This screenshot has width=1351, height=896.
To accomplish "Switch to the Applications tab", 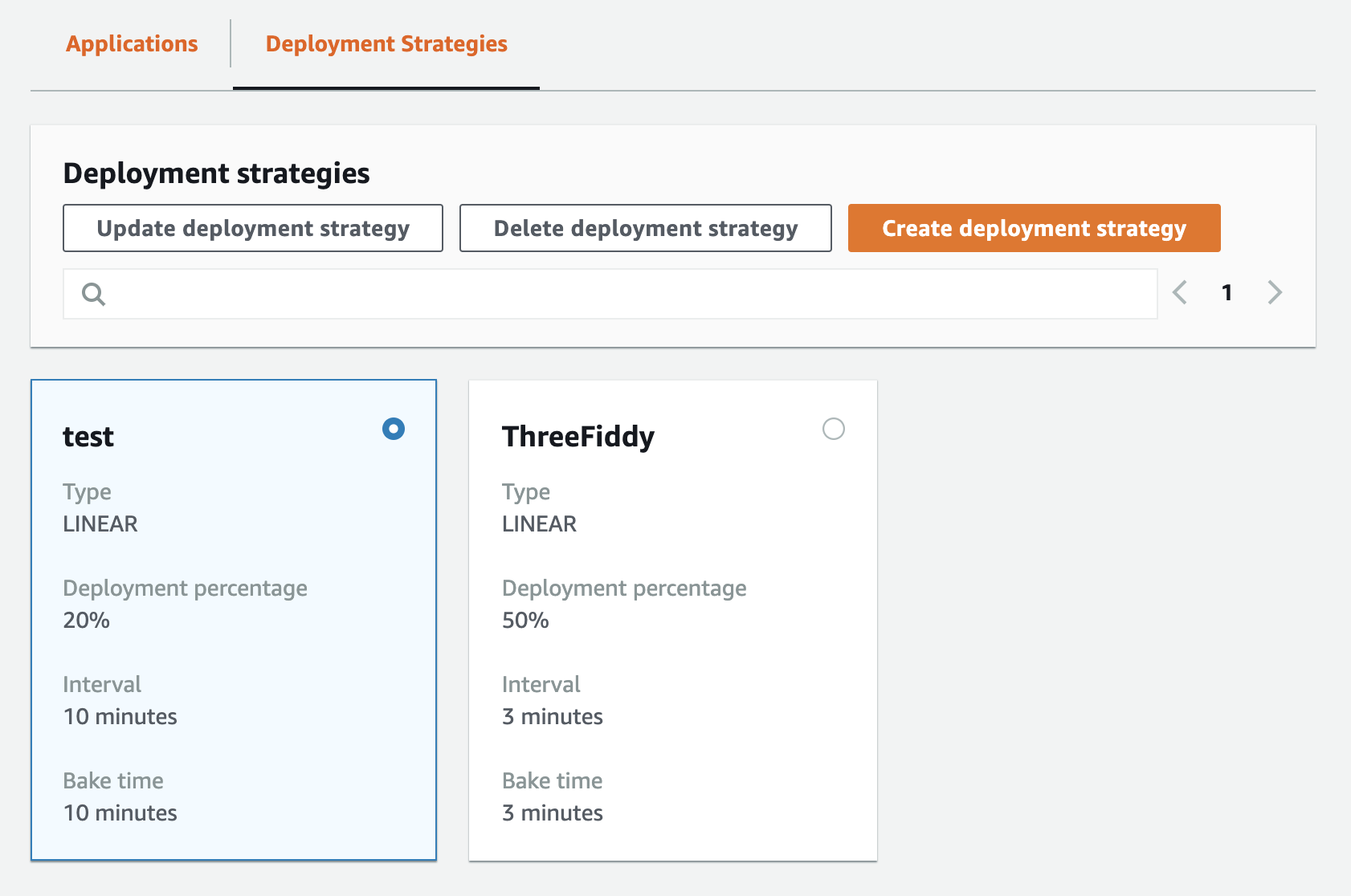I will (x=132, y=44).
